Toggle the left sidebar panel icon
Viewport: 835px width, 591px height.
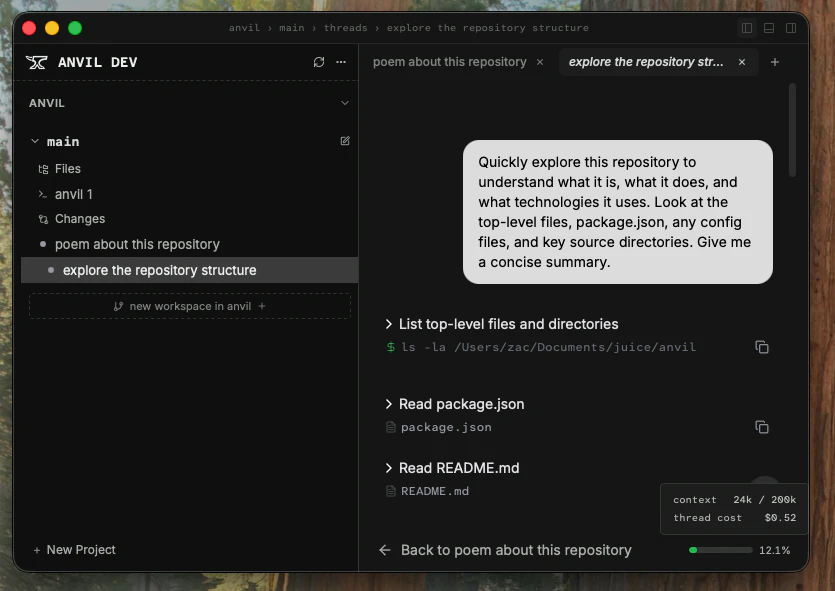click(x=747, y=28)
